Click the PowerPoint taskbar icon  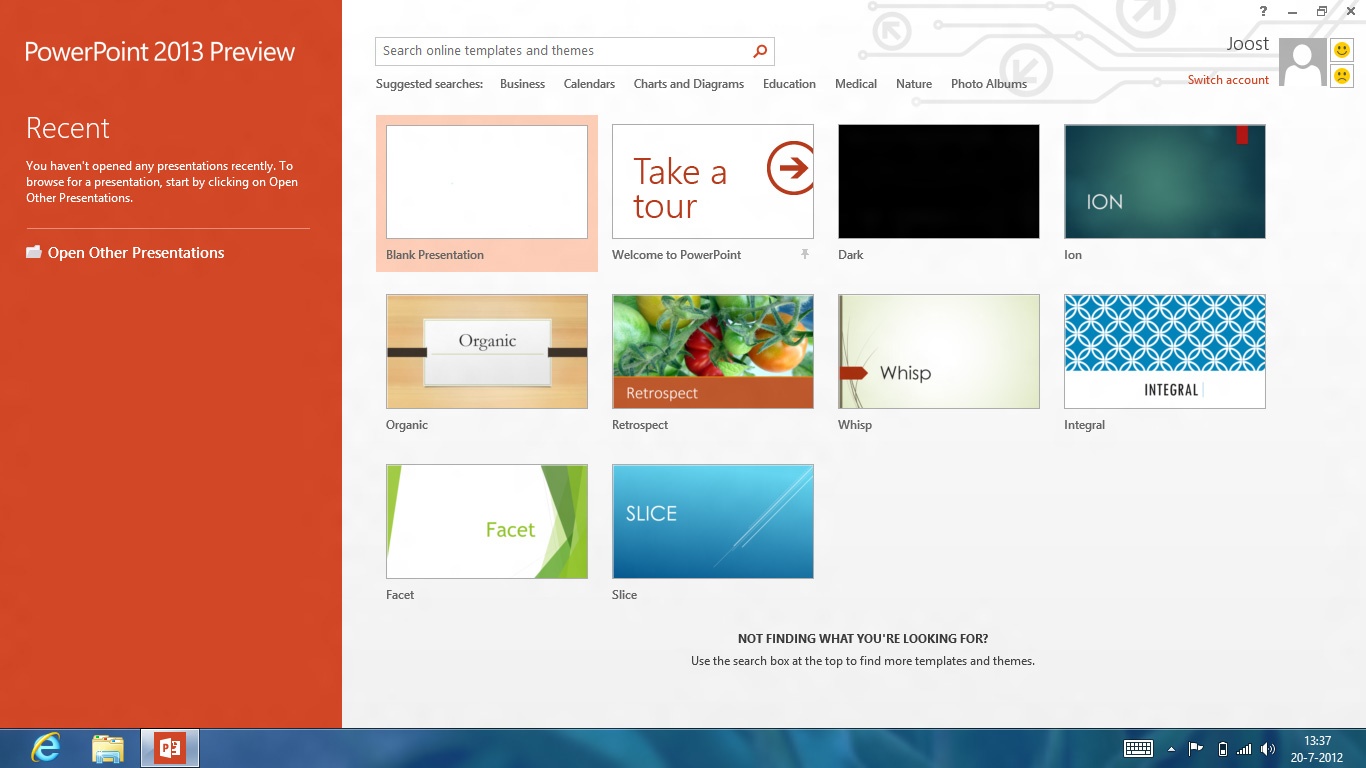pos(170,748)
